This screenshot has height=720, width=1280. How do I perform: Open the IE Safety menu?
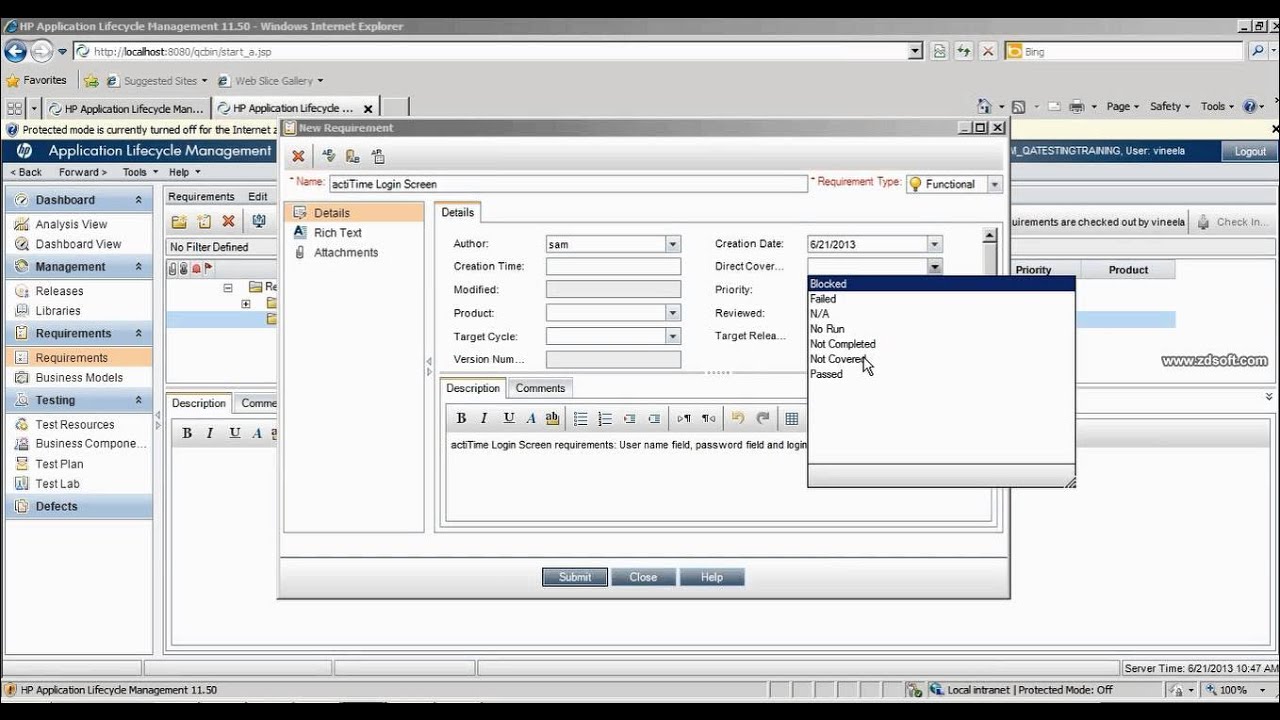coord(1170,106)
